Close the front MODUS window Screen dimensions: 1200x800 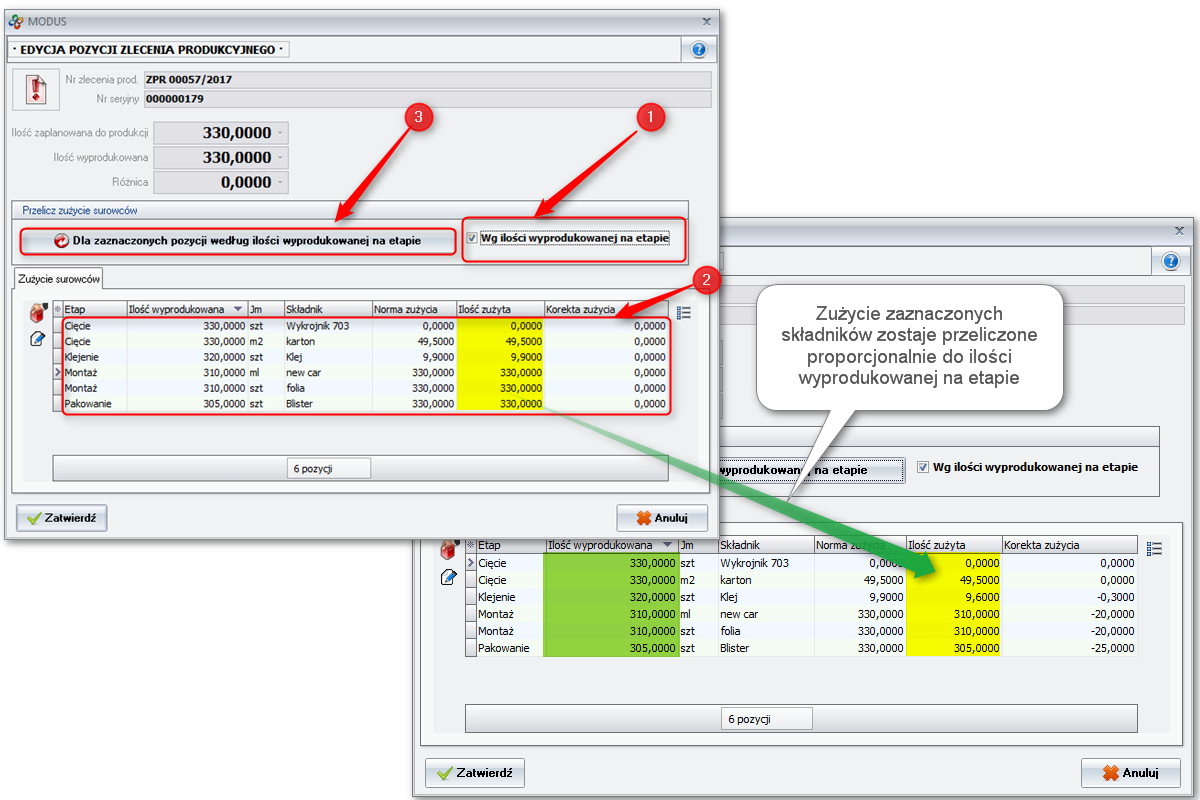point(706,21)
